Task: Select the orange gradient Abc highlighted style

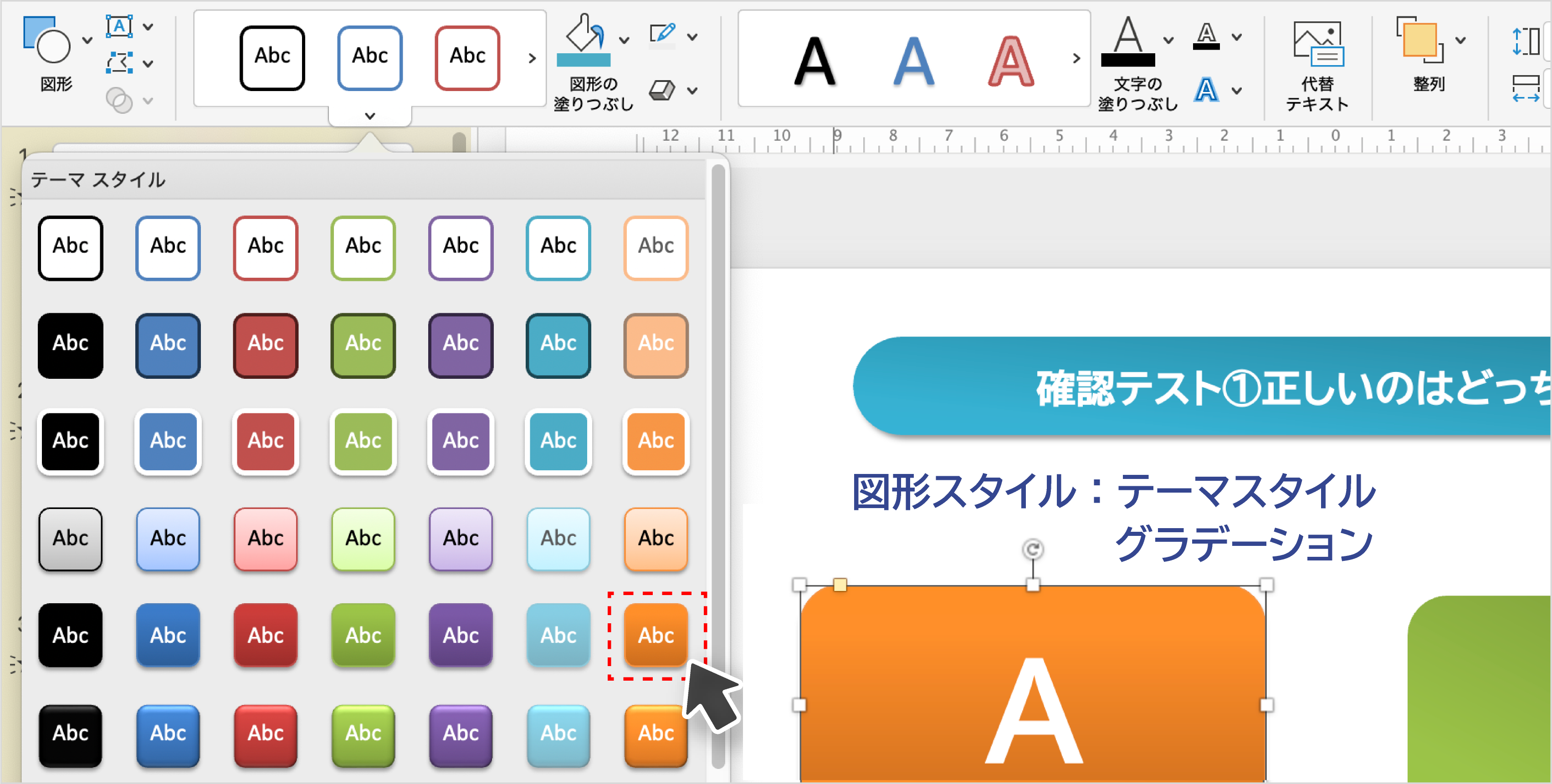Action: pyautogui.click(x=656, y=635)
